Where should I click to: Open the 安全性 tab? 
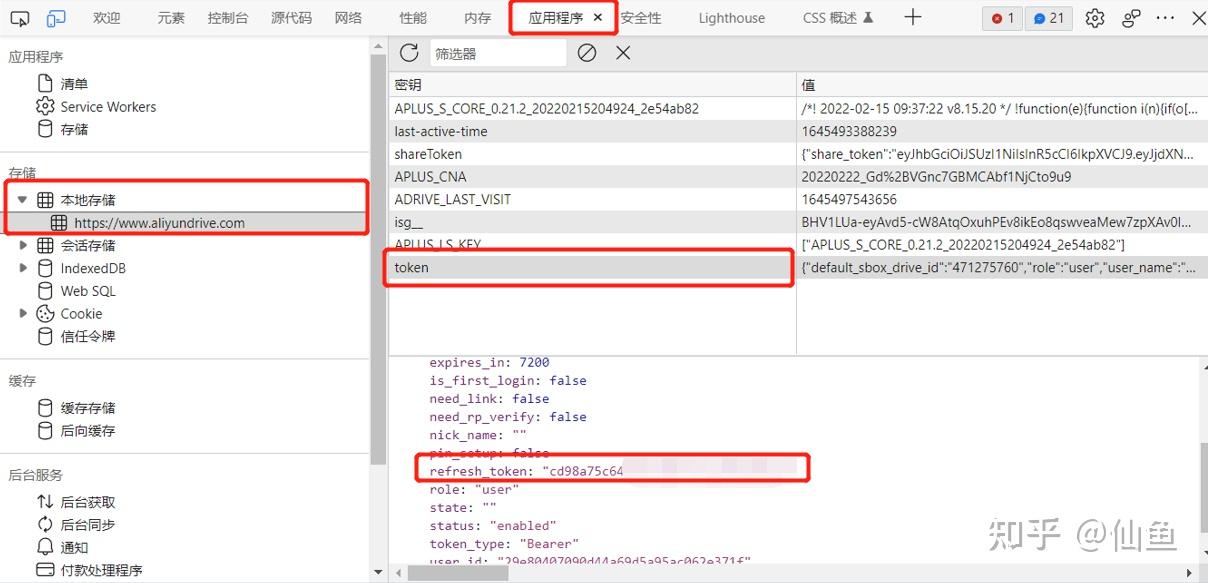(x=641, y=18)
